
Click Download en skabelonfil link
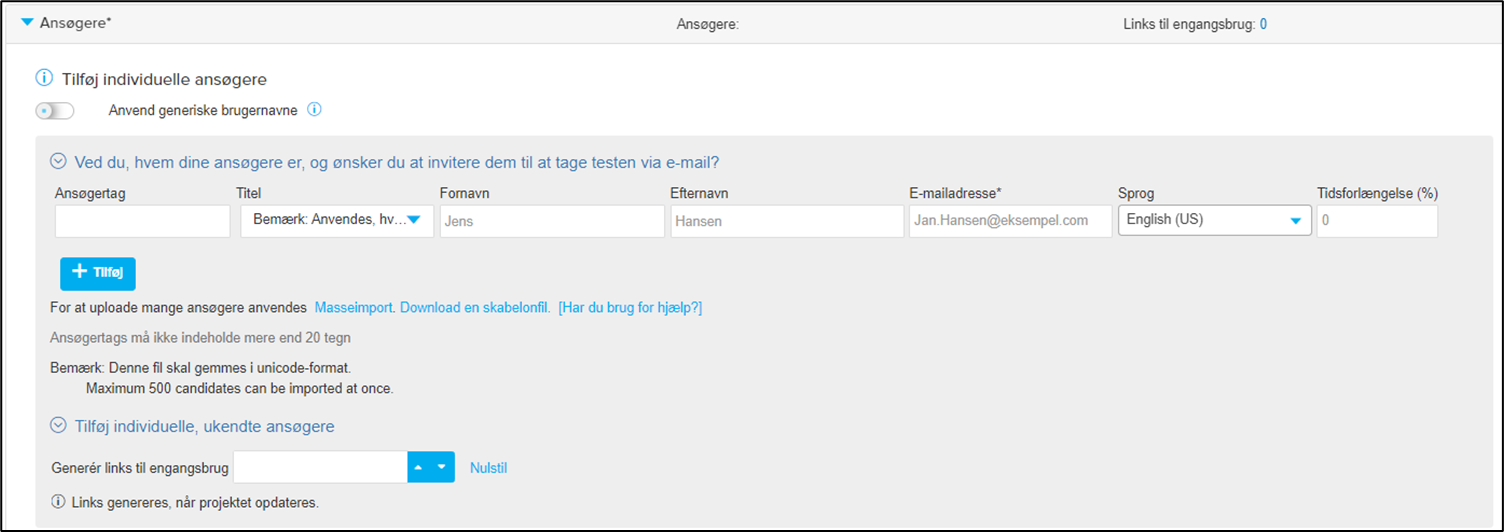pos(475,308)
